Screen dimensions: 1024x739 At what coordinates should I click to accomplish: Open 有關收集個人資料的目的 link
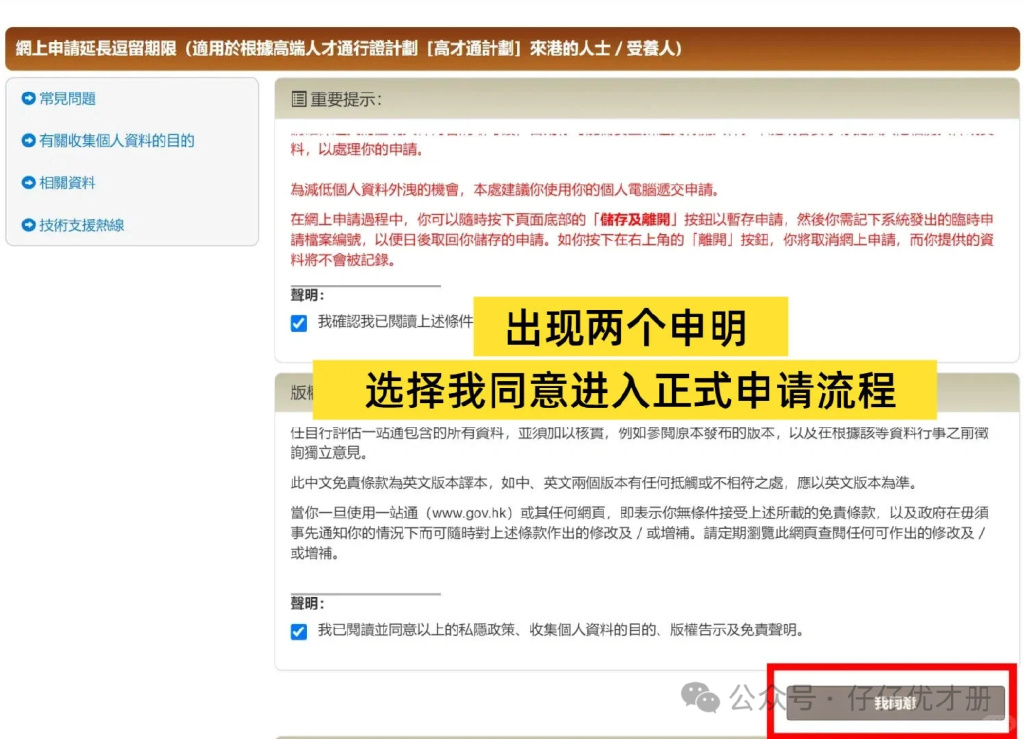pos(117,140)
